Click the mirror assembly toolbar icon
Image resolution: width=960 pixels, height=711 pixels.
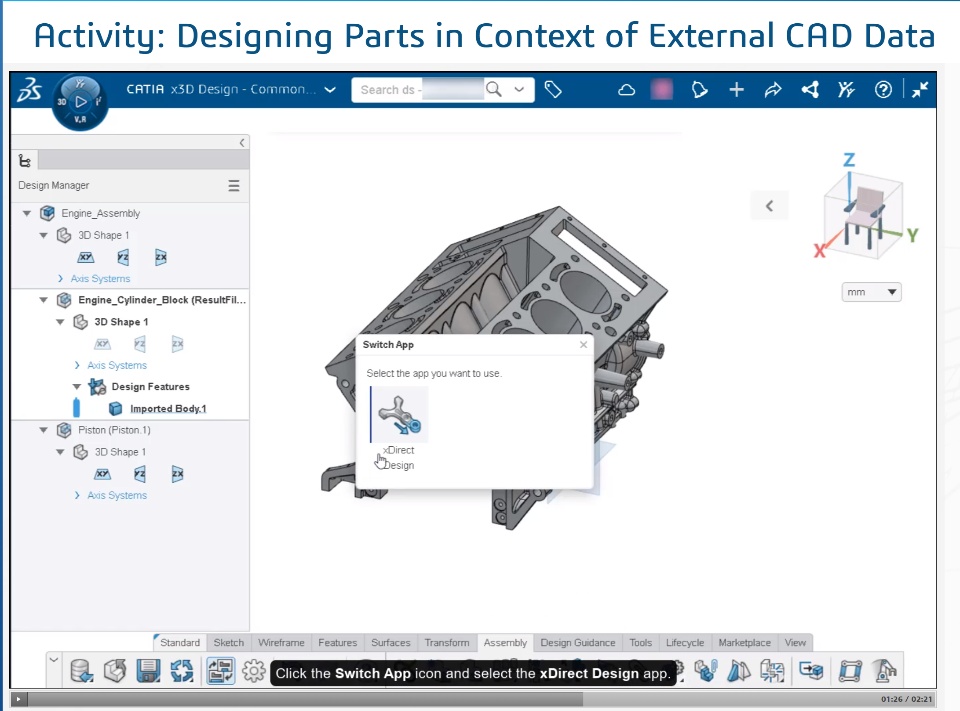pyautogui.click(x=739, y=671)
